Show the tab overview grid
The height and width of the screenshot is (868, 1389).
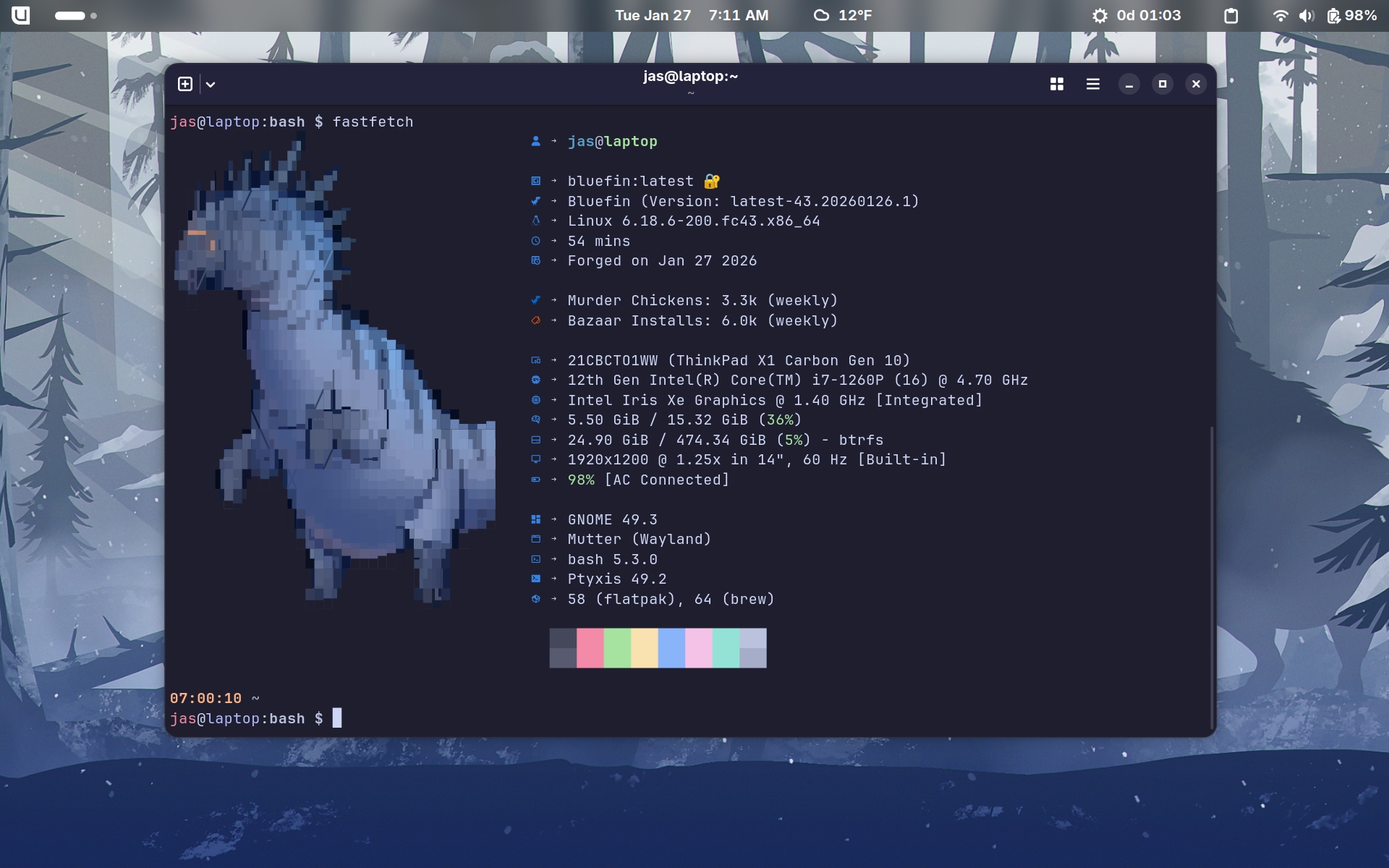1056,84
